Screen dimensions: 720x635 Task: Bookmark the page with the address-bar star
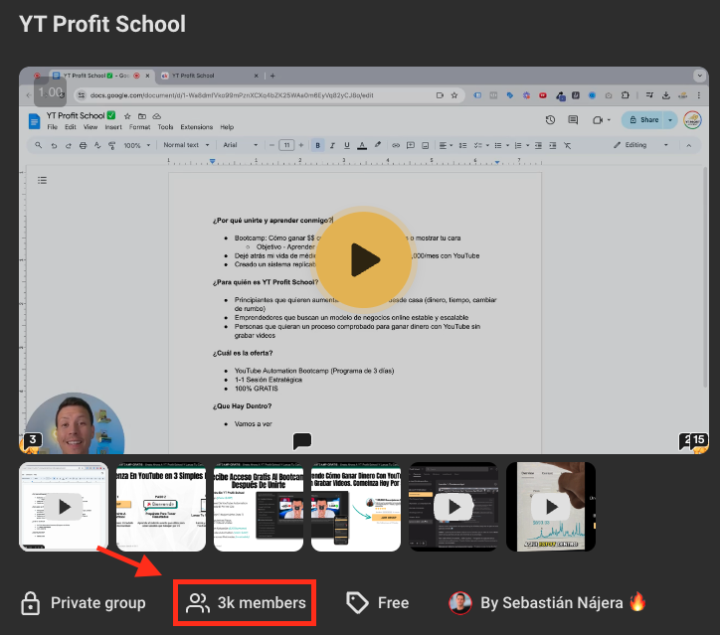click(455, 96)
